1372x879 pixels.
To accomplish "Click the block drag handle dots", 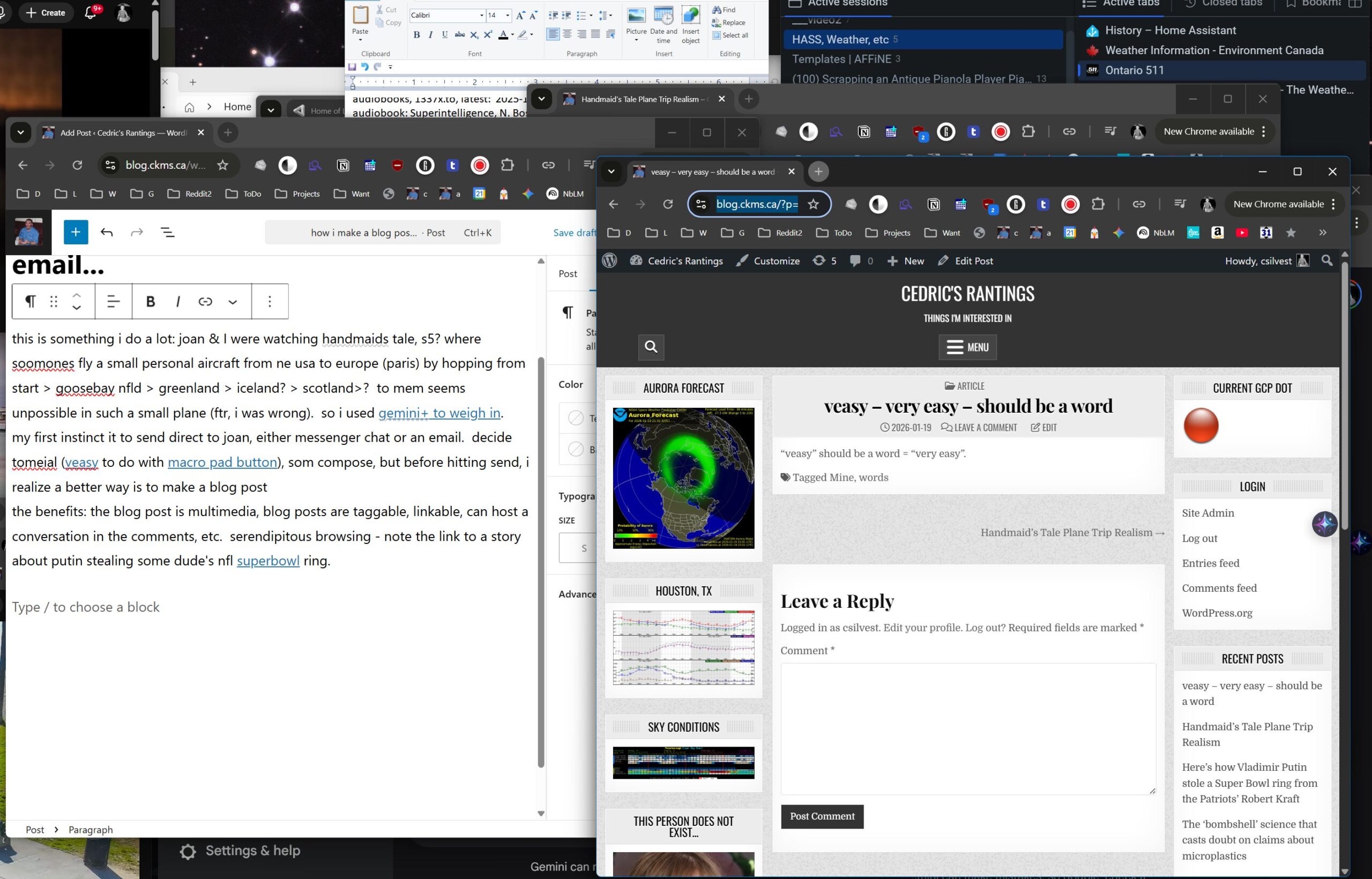I will 54,301.
